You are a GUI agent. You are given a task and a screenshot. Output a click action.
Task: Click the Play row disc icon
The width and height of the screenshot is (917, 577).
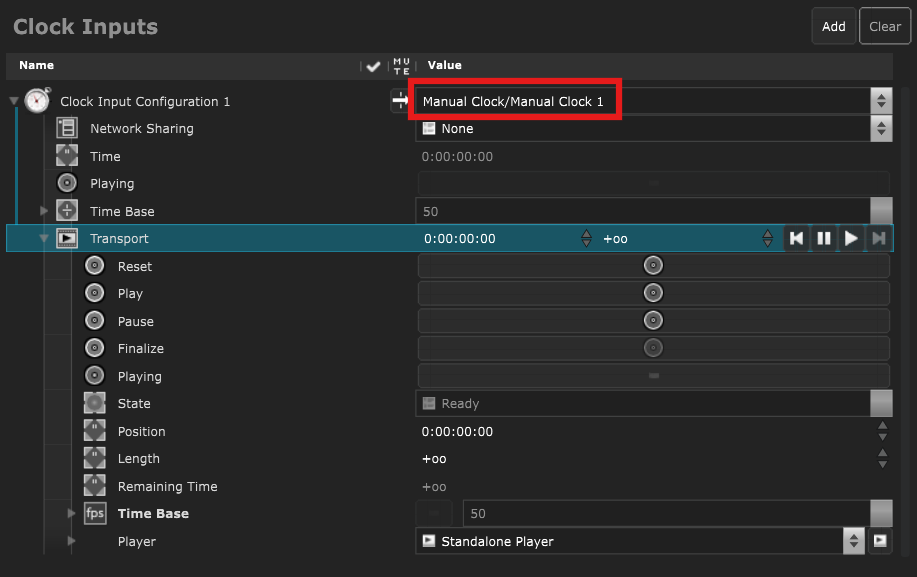94,293
